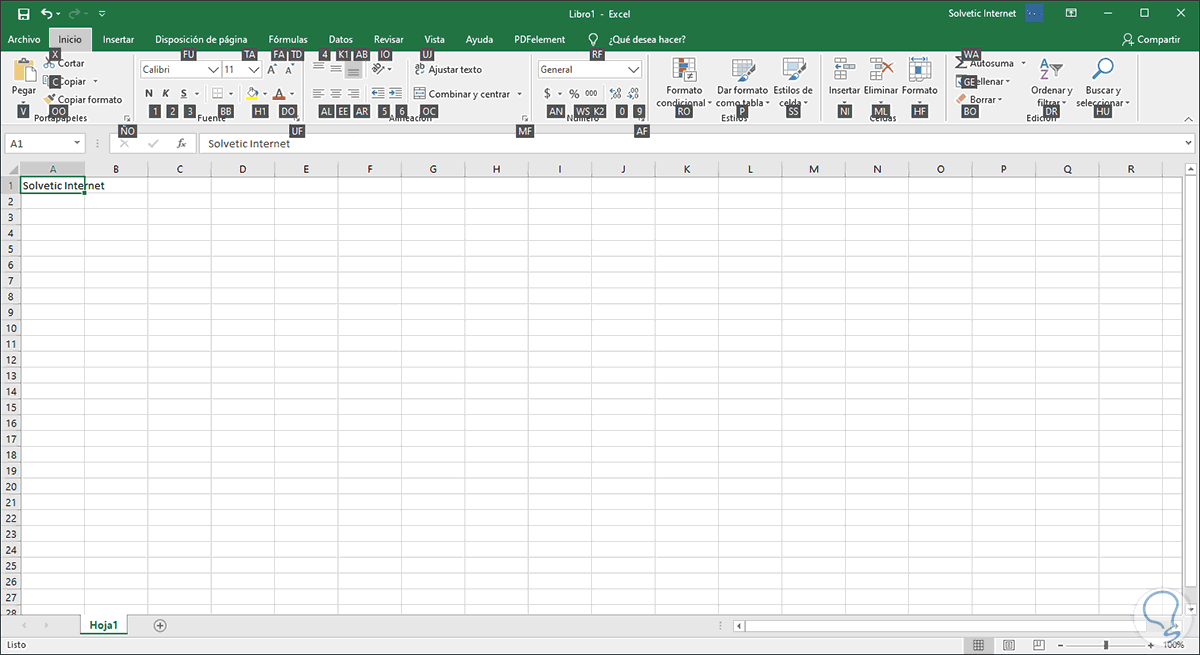Click column header D
This screenshot has width=1200, height=655.
pyautogui.click(x=243, y=169)
